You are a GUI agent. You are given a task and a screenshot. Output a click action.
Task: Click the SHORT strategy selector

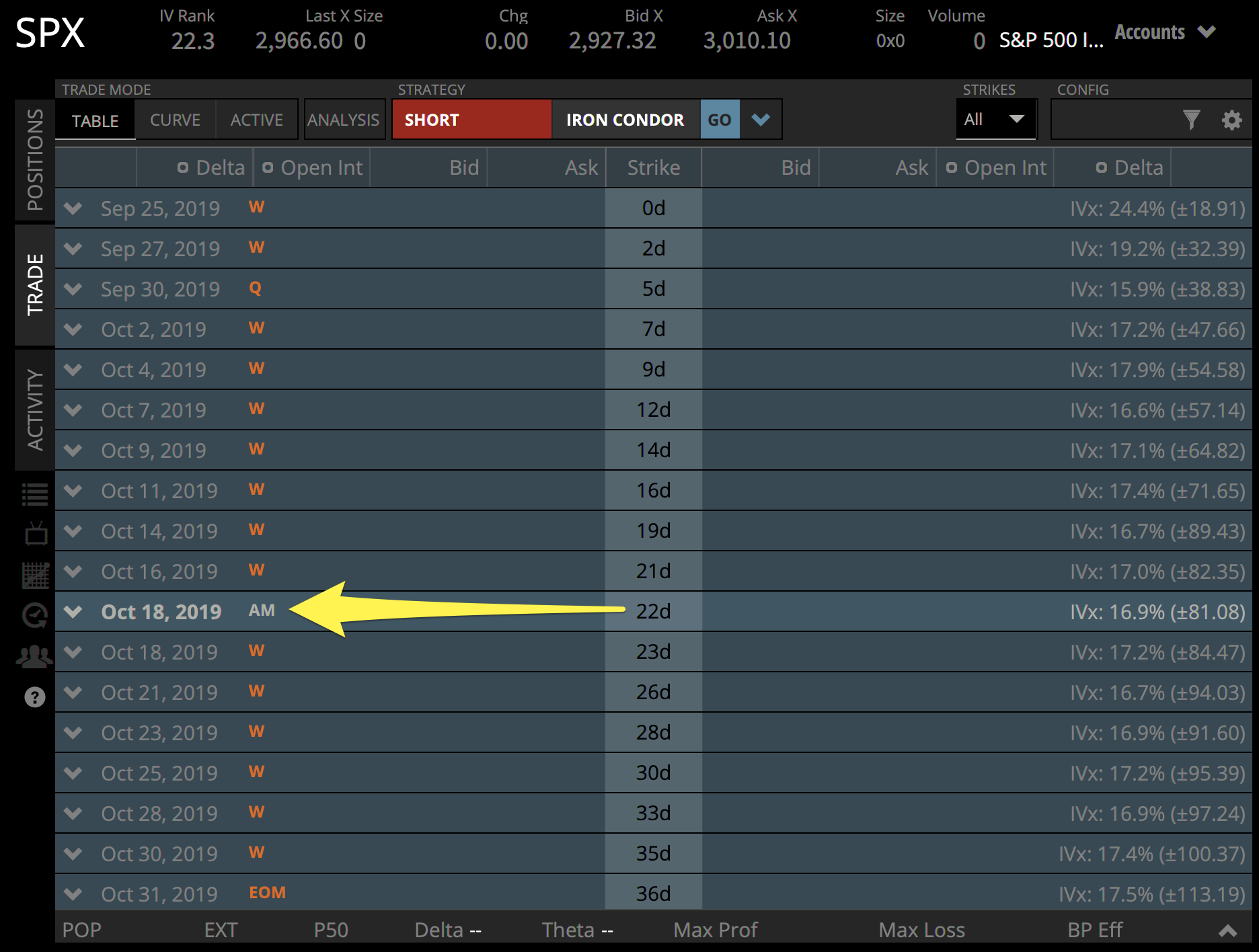[x=471, y=119]
